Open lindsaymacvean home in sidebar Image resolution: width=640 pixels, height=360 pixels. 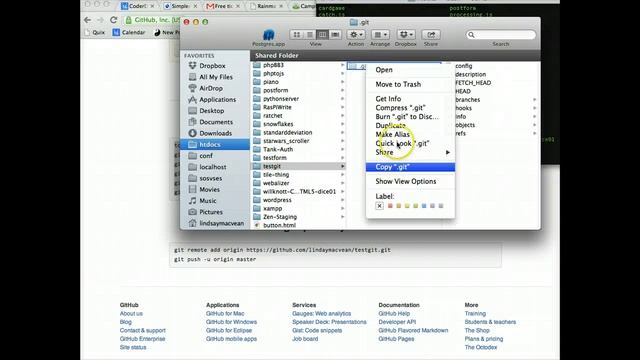click(221, 223)
